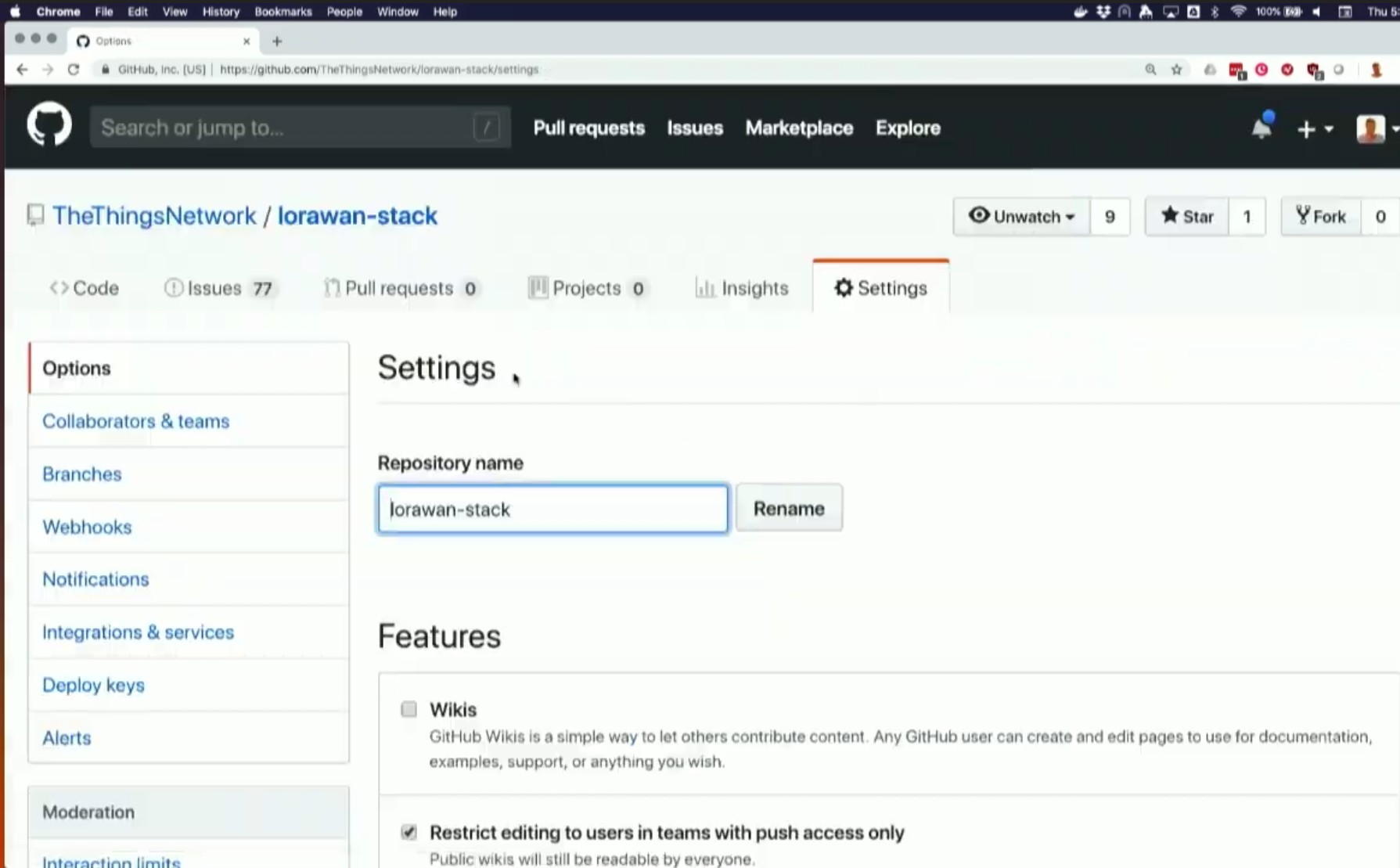Screen dimensions: 1400x868
Task: View the forks count 0
Action: coord(1380,217)
